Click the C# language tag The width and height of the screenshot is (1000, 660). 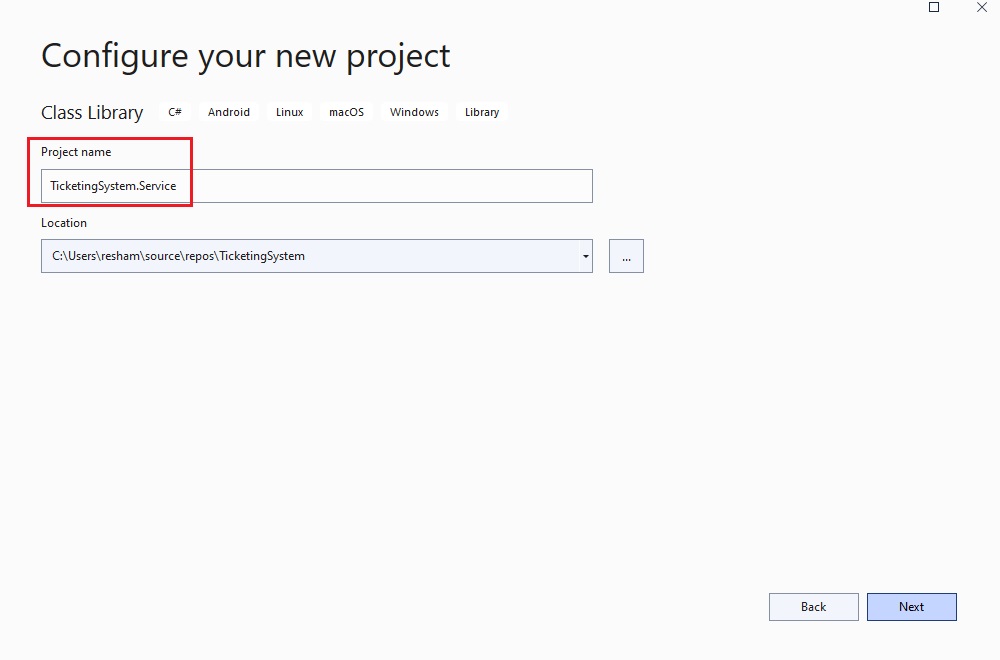(175, 112)
